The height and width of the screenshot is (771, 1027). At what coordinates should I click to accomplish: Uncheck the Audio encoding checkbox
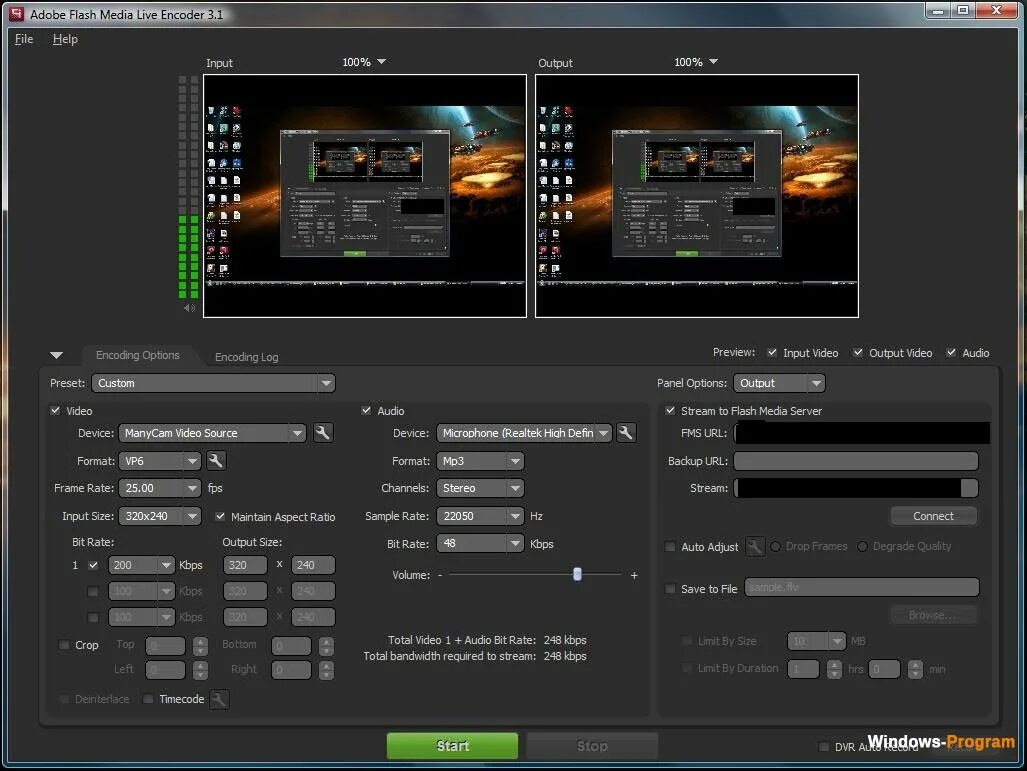[x=366, y=411]
